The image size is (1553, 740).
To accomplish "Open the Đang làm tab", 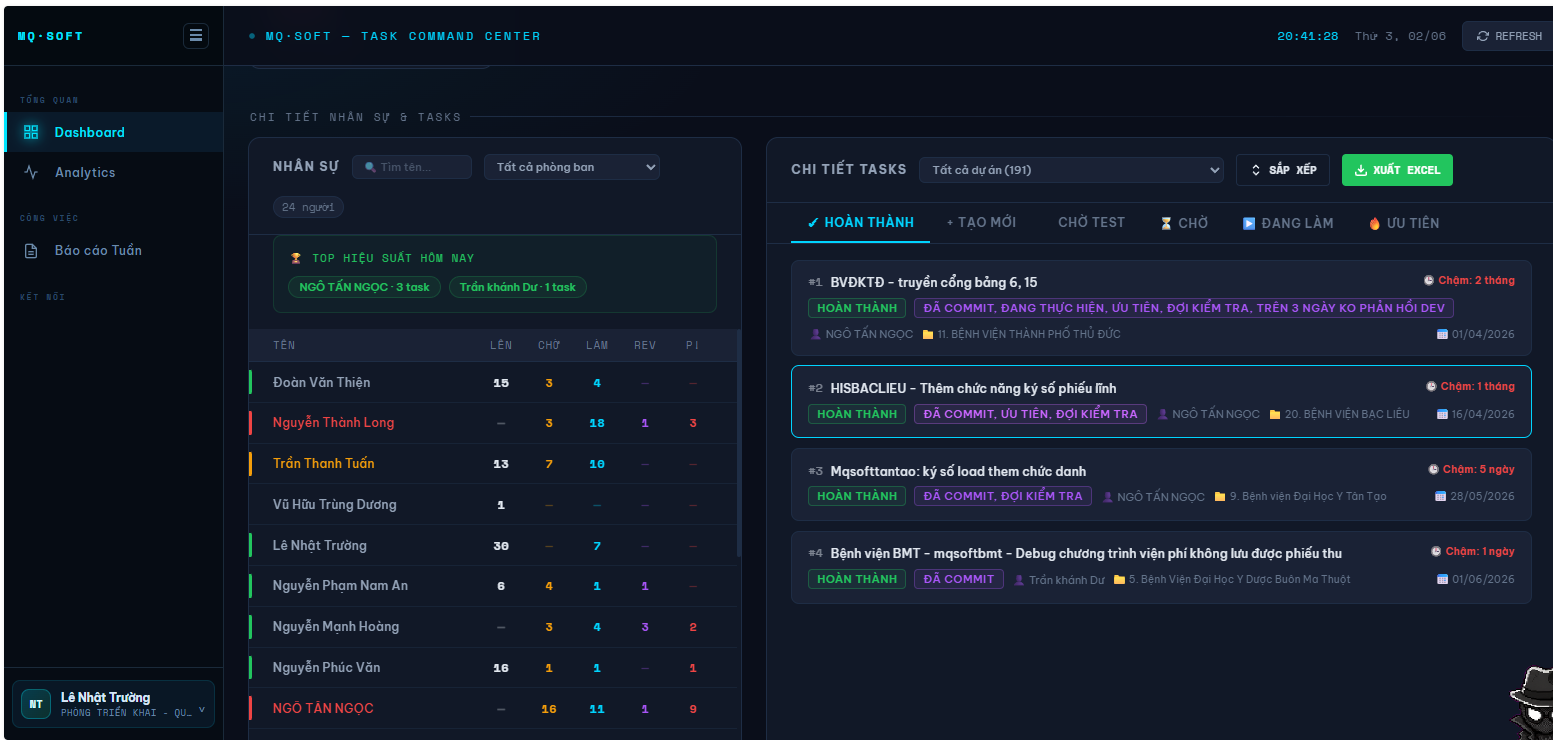I will [x=1288, y=223].
